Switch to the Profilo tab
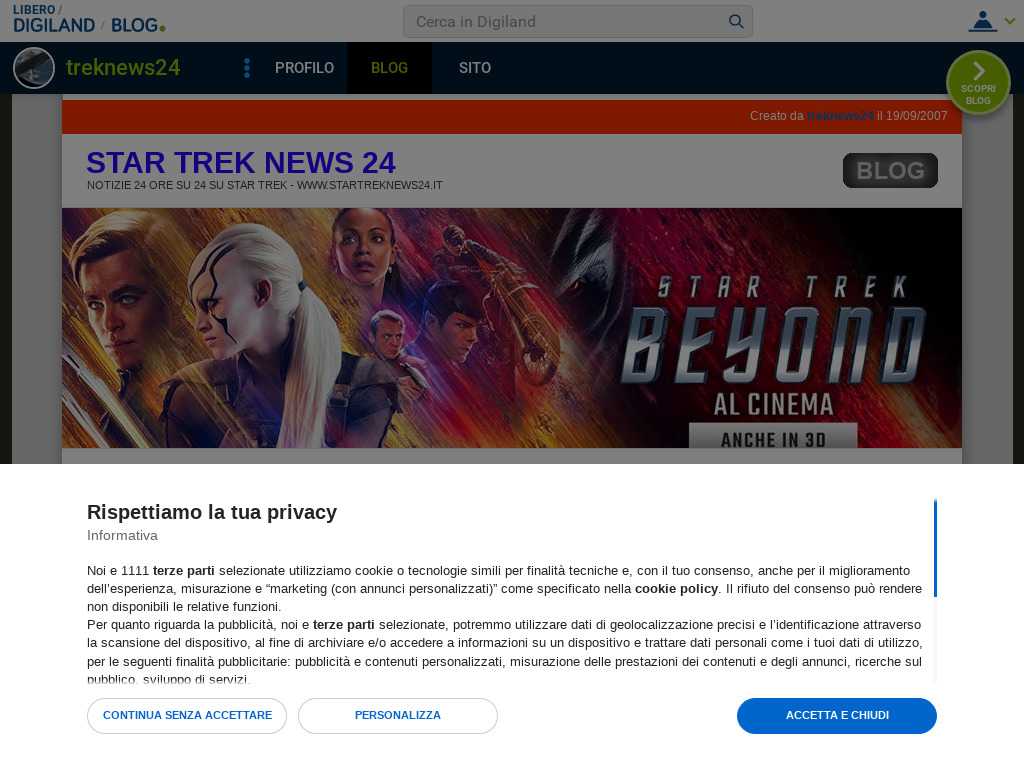Viewport: 1024px width, 768px height. pyautogui.click(x=304, y=68)
